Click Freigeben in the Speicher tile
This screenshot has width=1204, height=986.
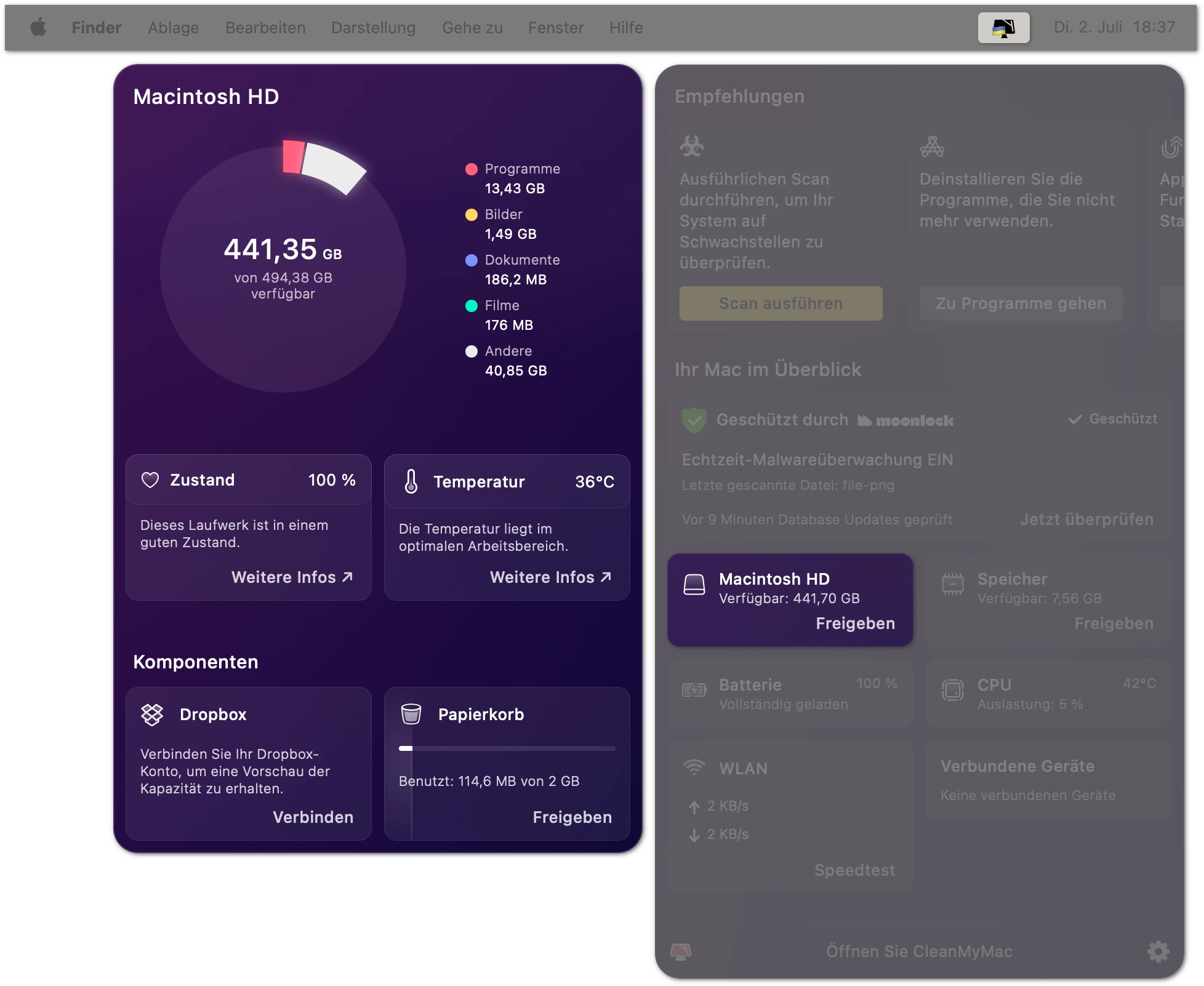click(x=1114, y=623)
